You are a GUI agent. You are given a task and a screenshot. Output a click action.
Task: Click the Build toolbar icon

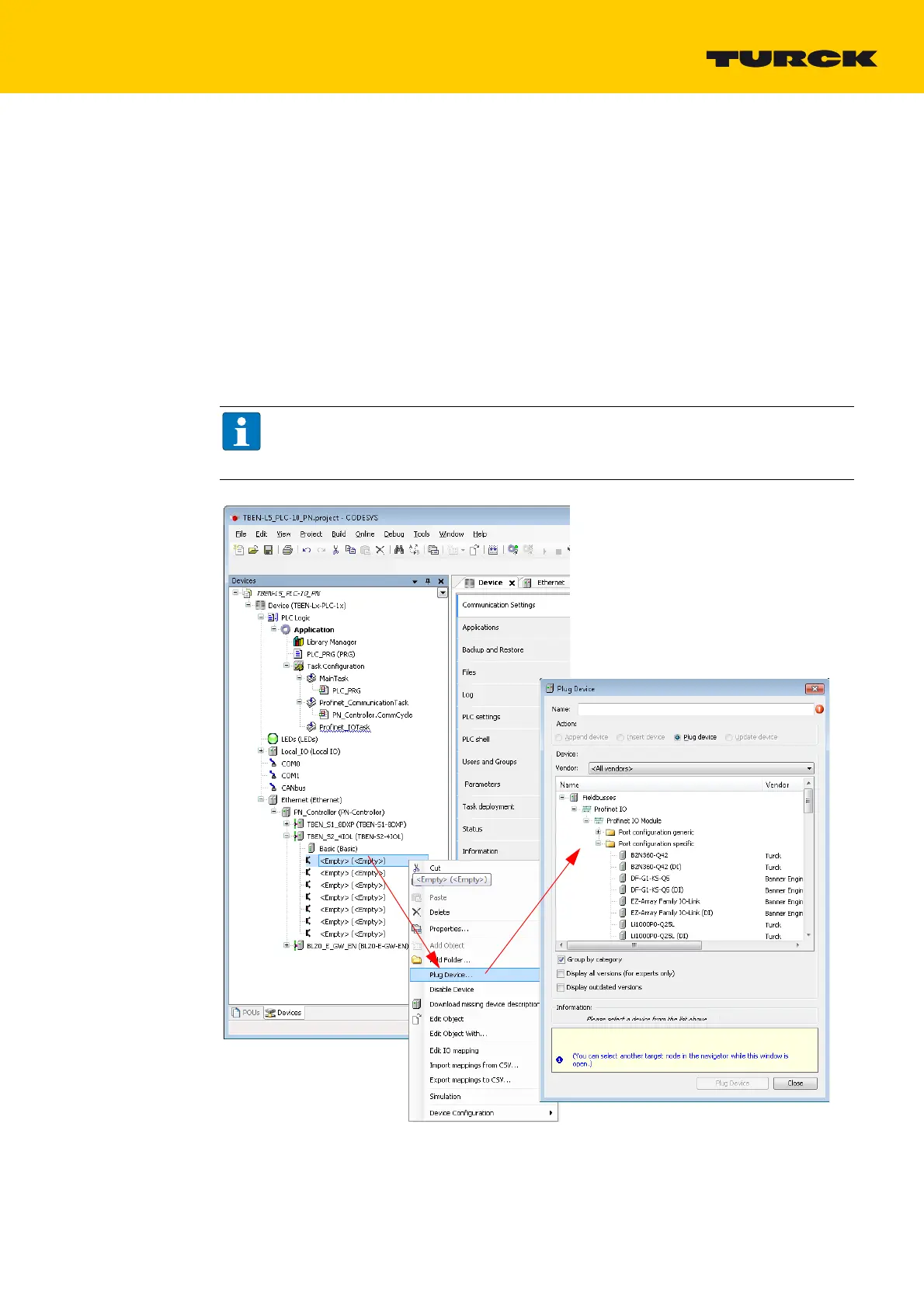point(492,550)
